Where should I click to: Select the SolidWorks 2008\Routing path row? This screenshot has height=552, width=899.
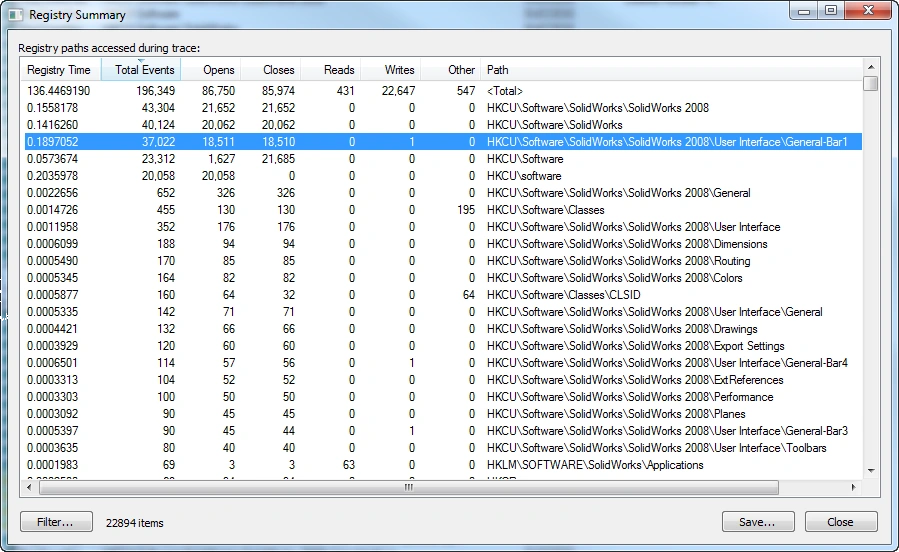point(443,261)
